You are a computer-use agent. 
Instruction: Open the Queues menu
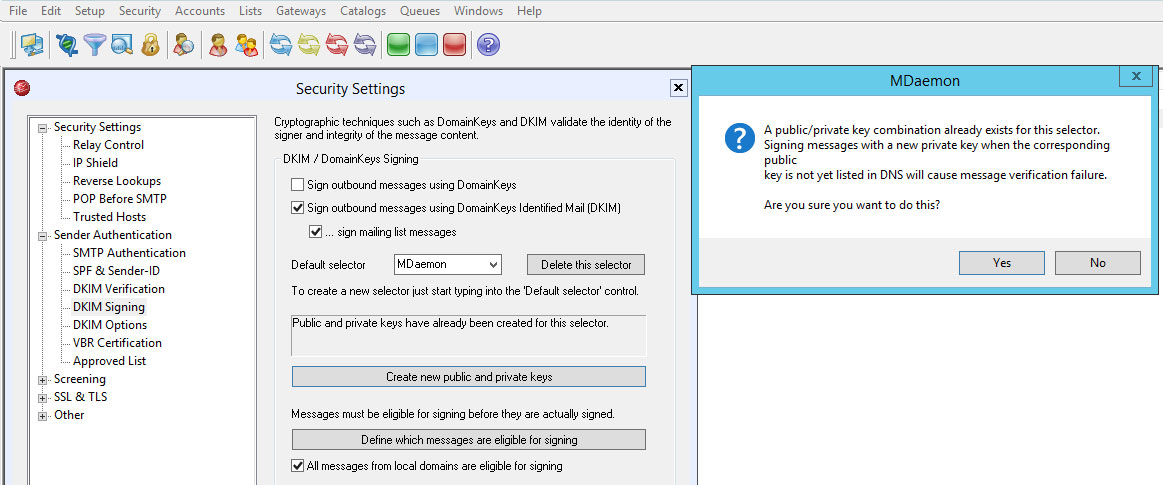420,11
